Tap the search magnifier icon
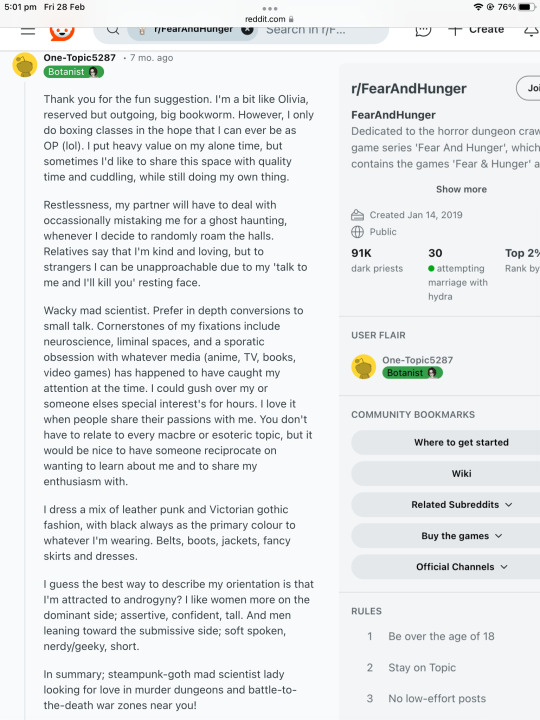 point(113,30)
